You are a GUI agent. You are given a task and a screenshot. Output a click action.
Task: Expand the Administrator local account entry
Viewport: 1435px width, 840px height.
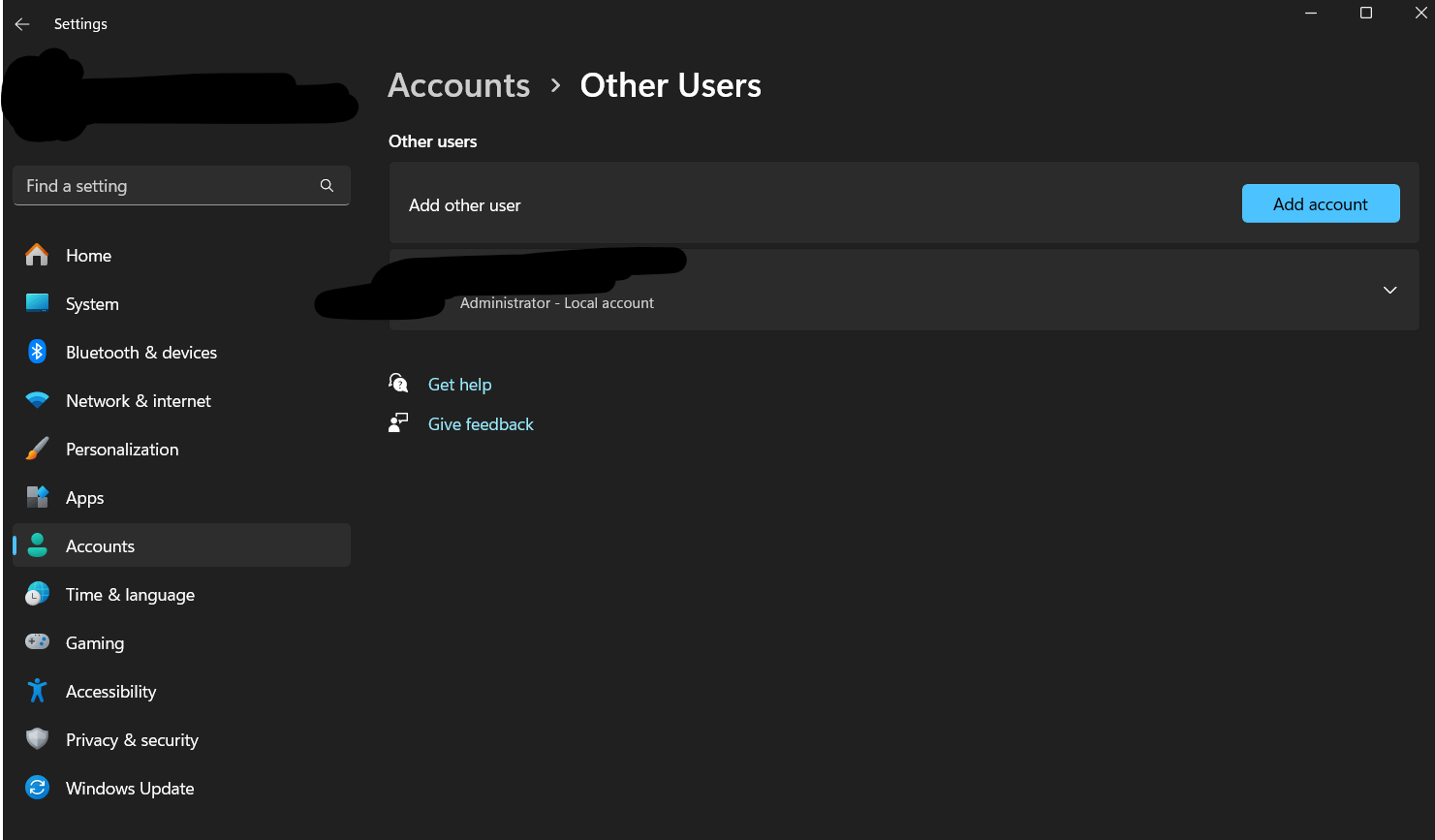point(1389,290)
